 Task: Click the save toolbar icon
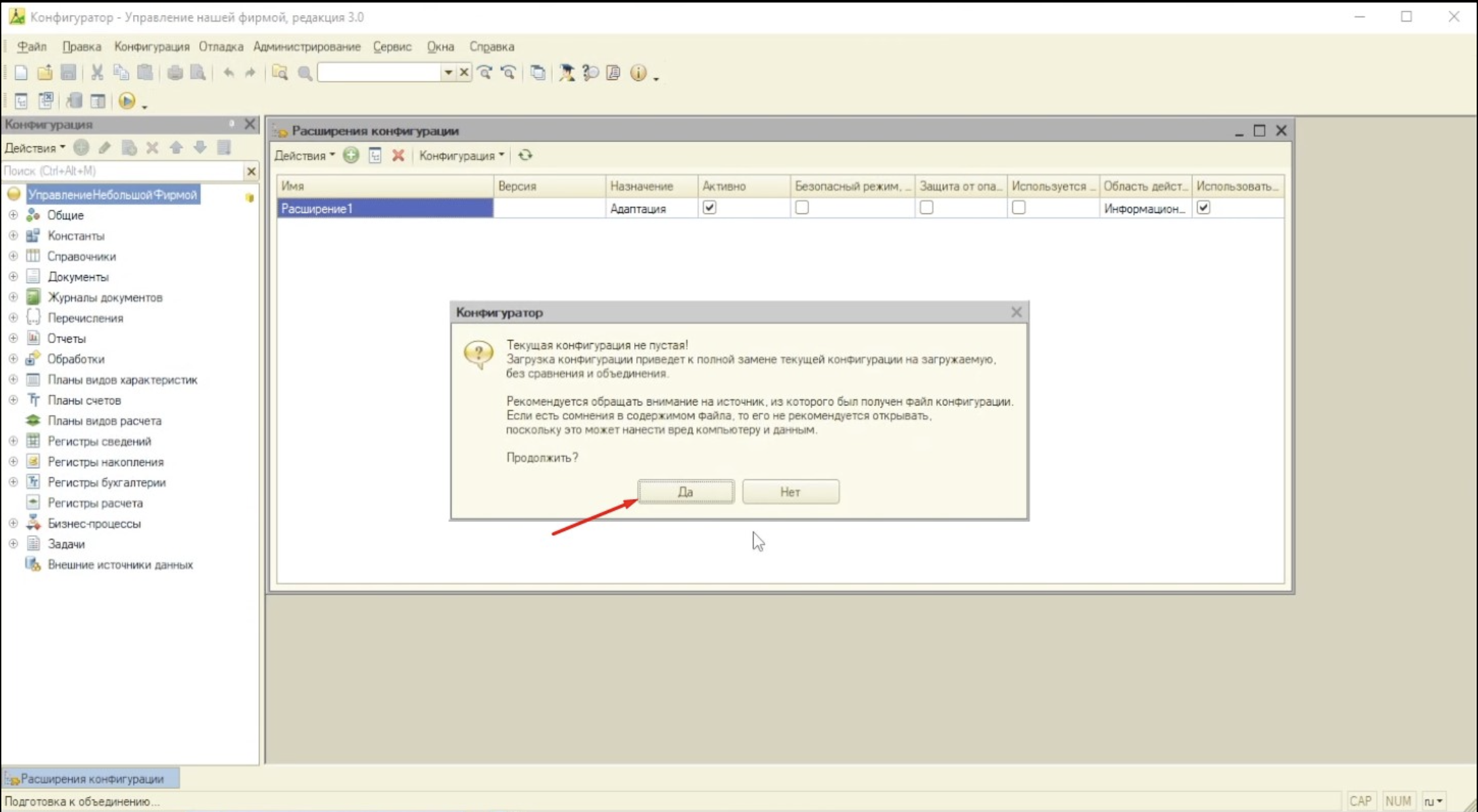[68, 73]
